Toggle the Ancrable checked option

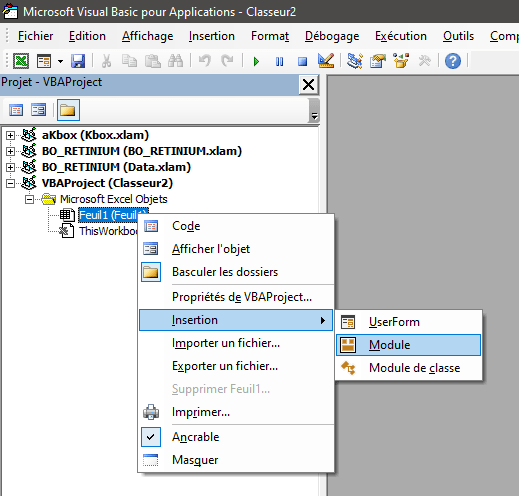(x=236, y=437)
